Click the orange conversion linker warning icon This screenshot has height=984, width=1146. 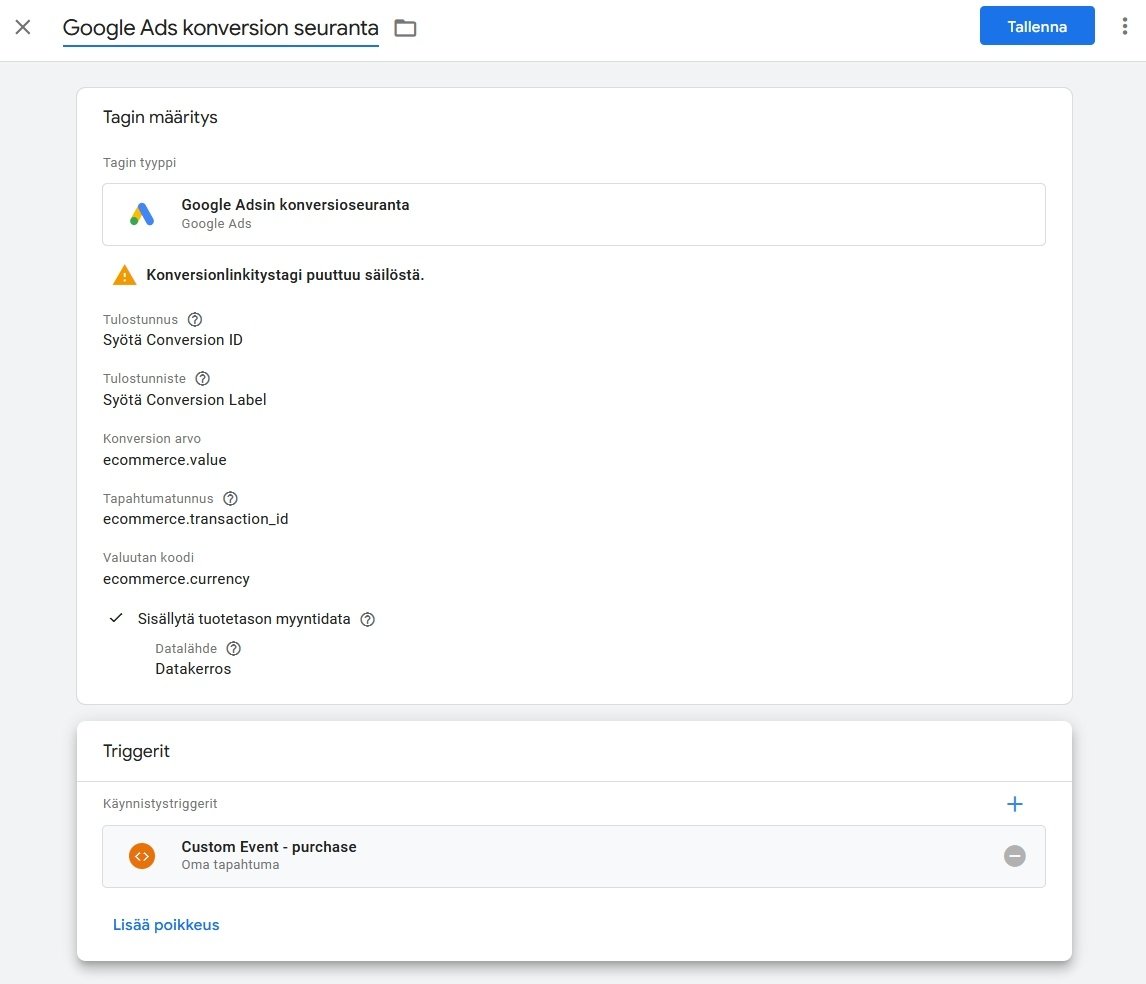click(124, 275)
